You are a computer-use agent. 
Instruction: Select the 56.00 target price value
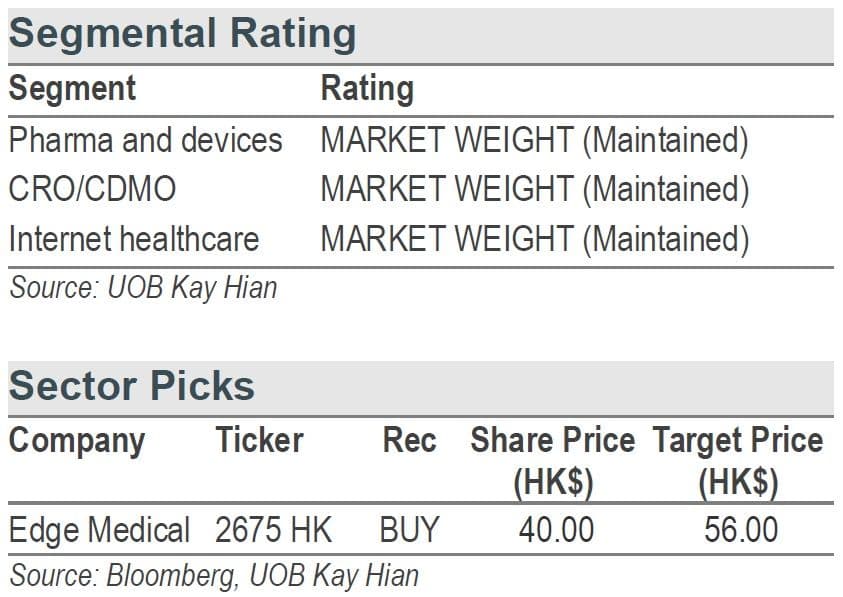tap(741, 530)
